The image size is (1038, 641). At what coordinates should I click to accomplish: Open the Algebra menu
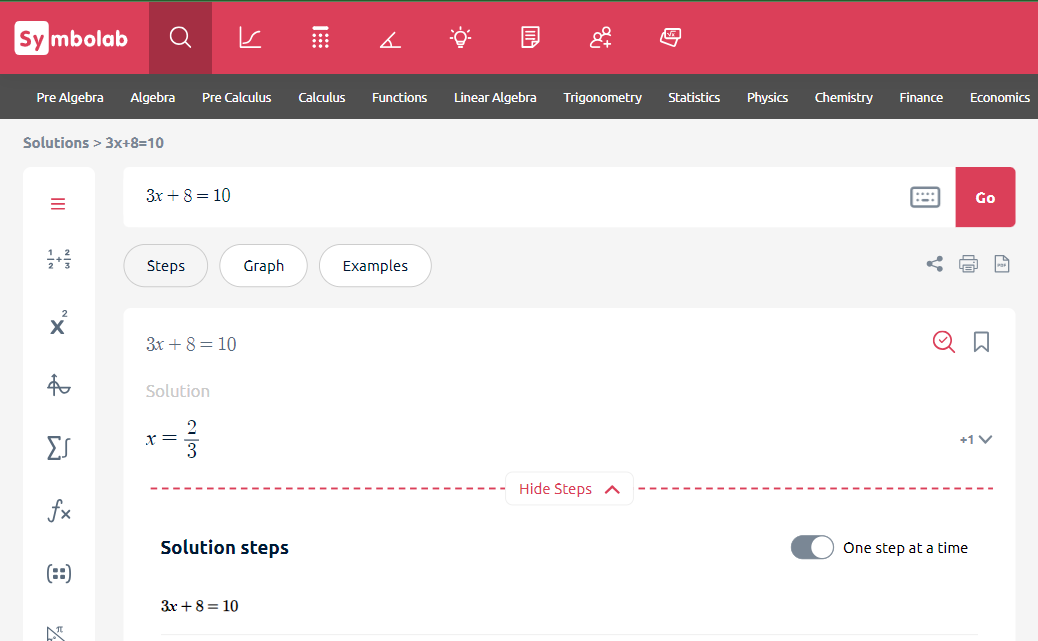tap(153, 97)
